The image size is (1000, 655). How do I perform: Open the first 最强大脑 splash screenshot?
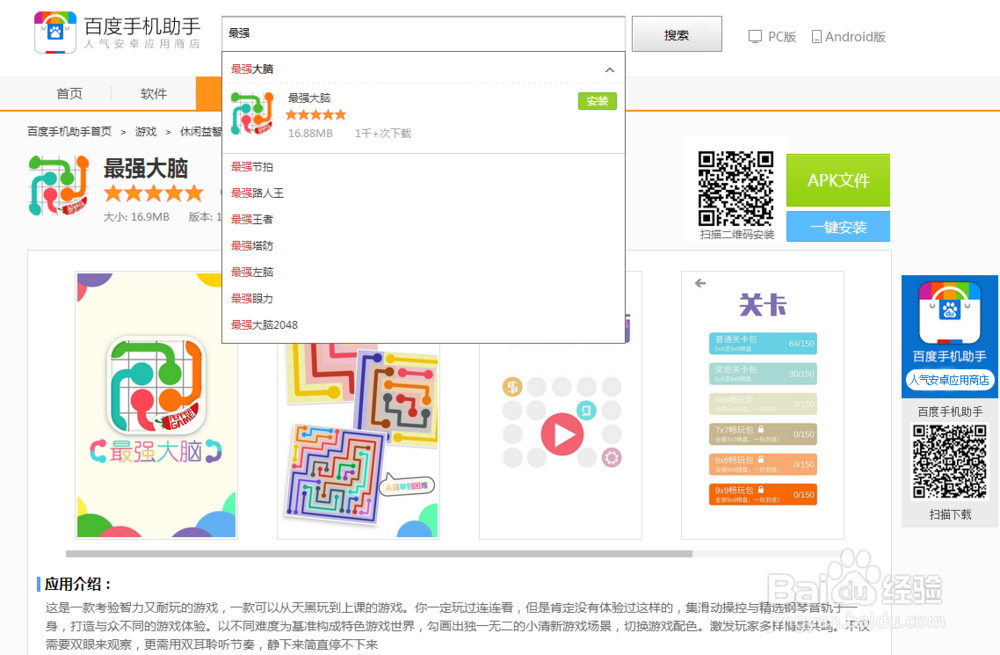pyautogui.click(x=156, y=405)
